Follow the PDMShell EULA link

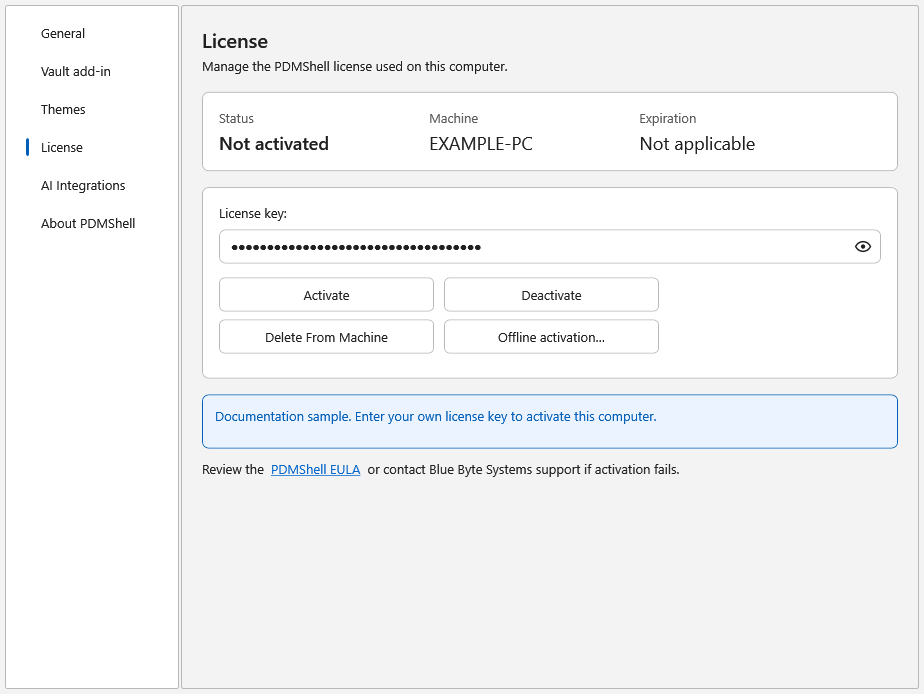(315, 470)
